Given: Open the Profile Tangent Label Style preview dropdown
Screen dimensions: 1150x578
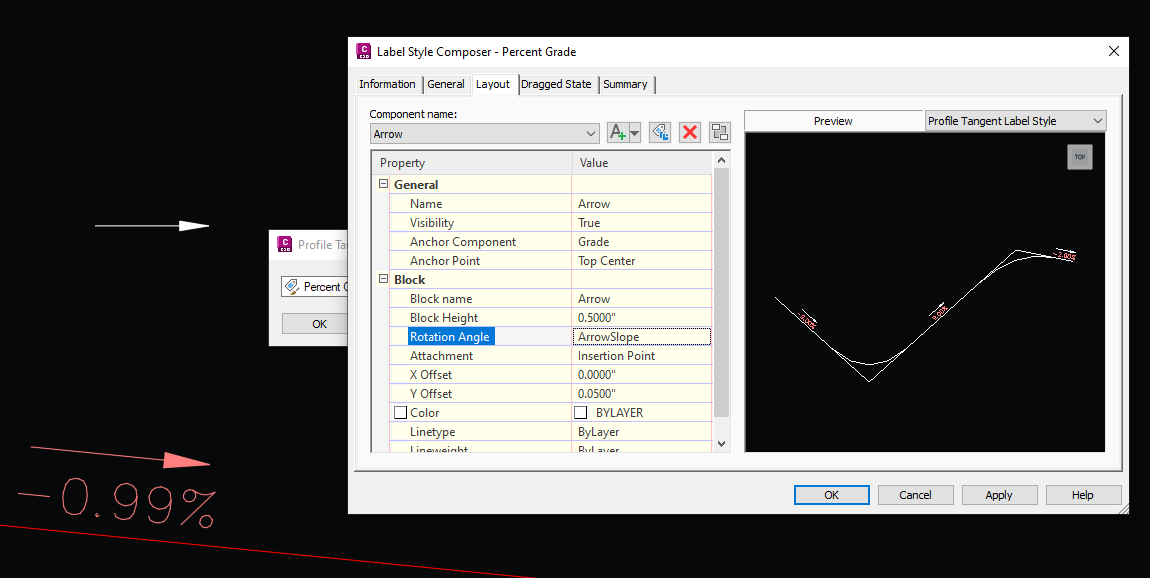Looking at the screenshot, I should [x=1096, y=120].
